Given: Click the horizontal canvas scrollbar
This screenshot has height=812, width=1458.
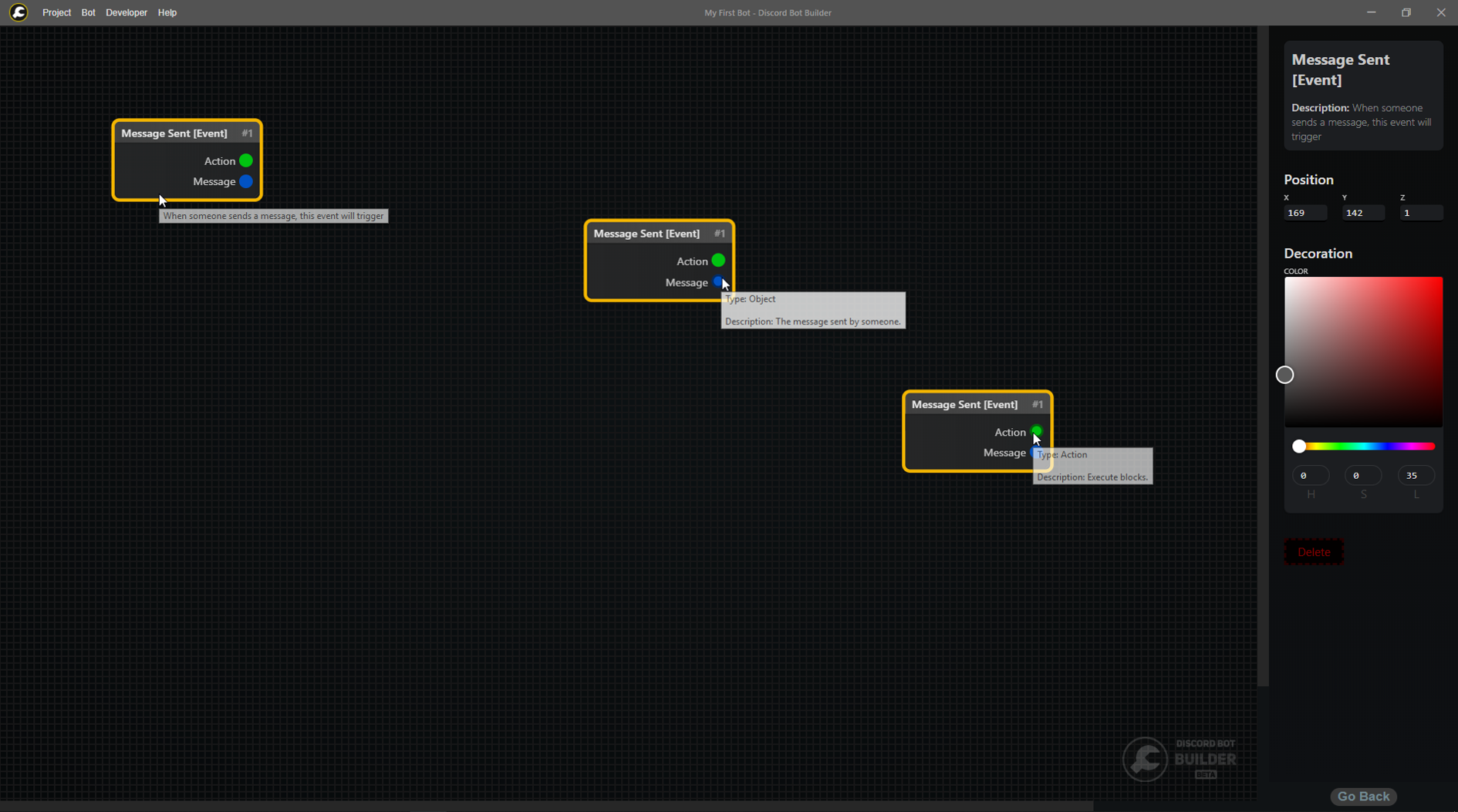Looking at the screenshot, I should (x=546, y=807).
